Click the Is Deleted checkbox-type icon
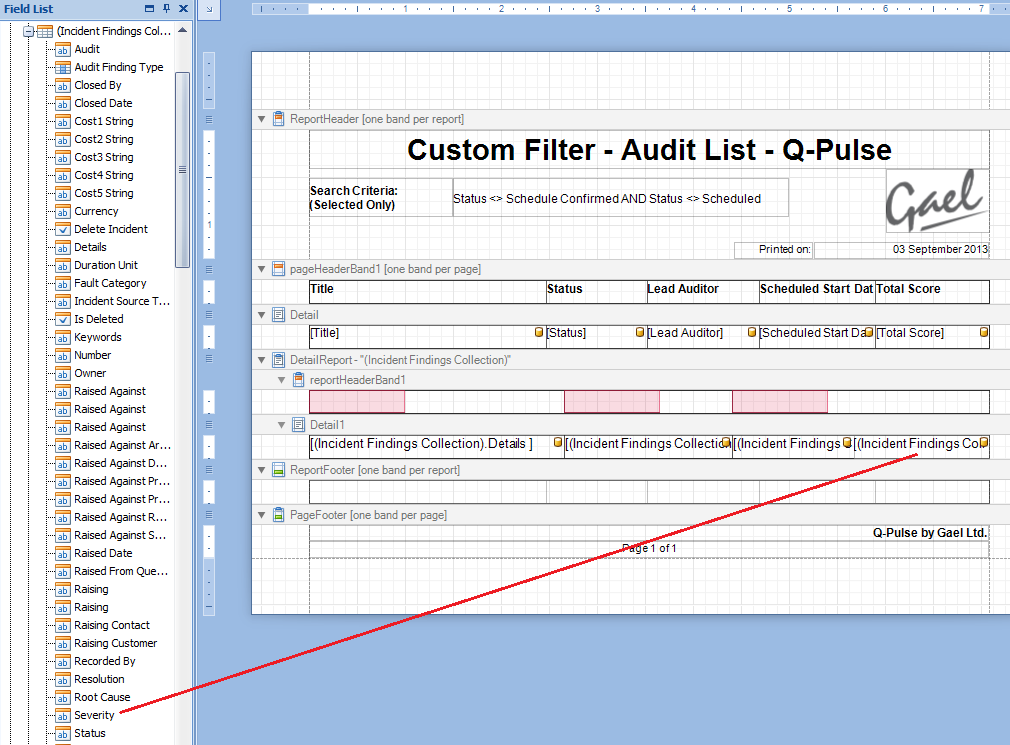The width and height of the screenshot is (1010, 745). coord(62,319)
